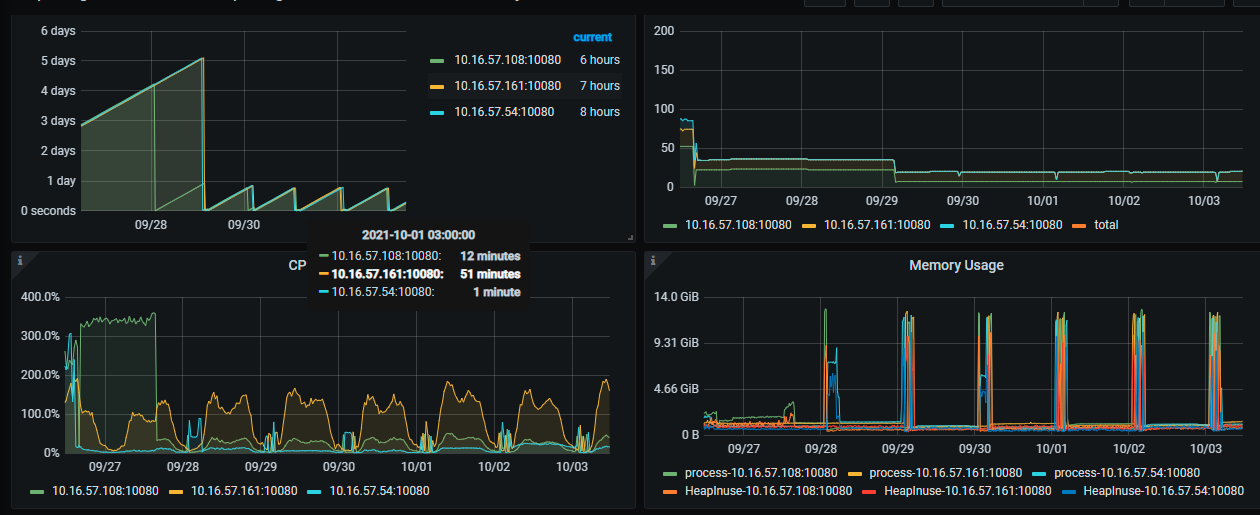Screen dimensions: 1260x515
Task: Click 10.16.57.108:10080 label in top-right panel legend
Action: (739, 225)
